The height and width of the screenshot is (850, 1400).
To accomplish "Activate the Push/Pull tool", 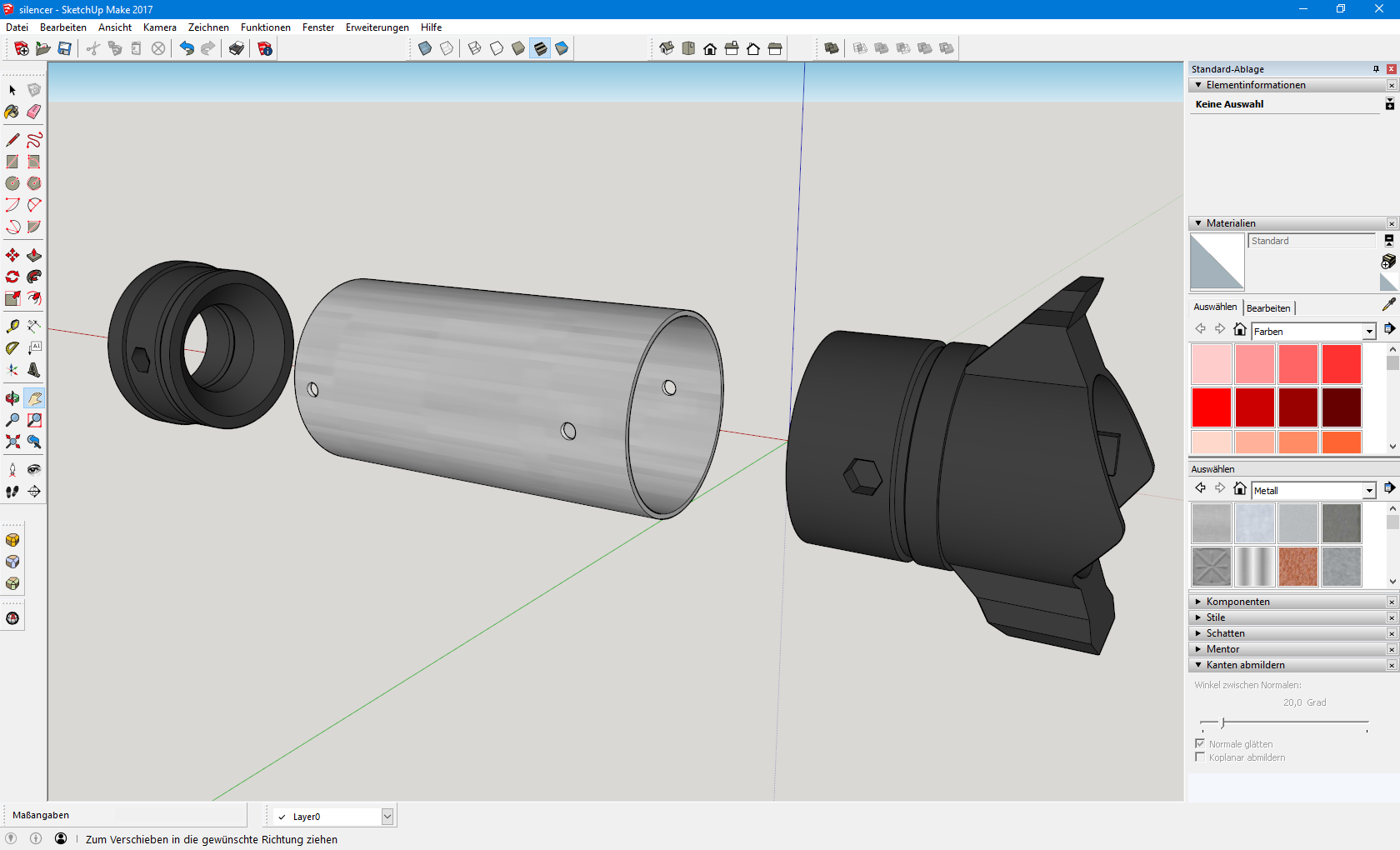I will coord(34,255).
